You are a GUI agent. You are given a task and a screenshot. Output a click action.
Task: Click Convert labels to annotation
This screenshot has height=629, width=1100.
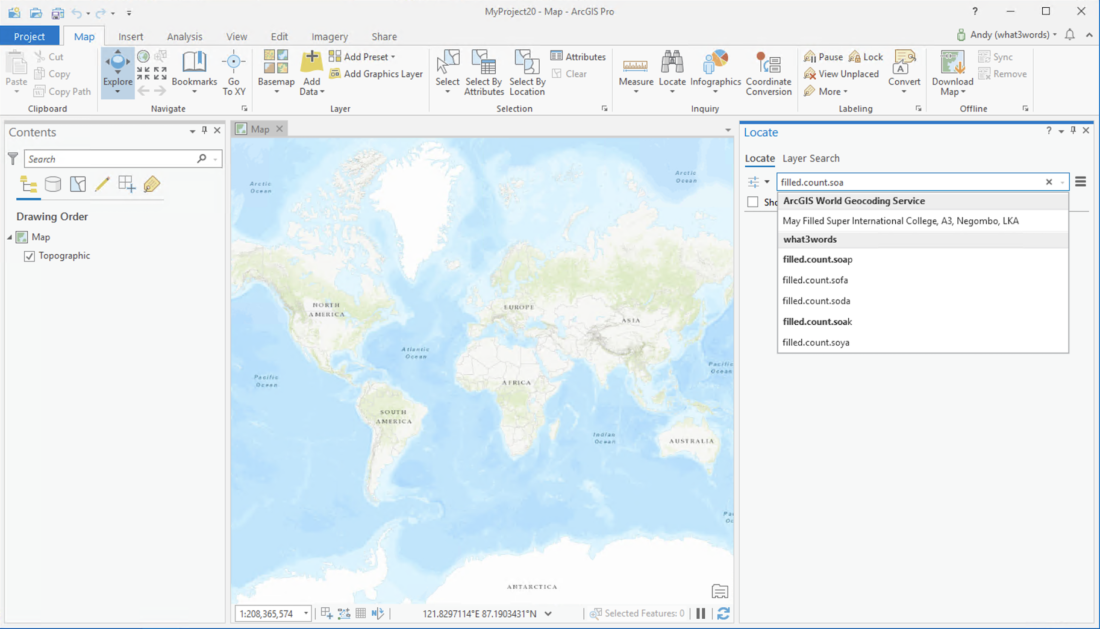pos(904,73)
